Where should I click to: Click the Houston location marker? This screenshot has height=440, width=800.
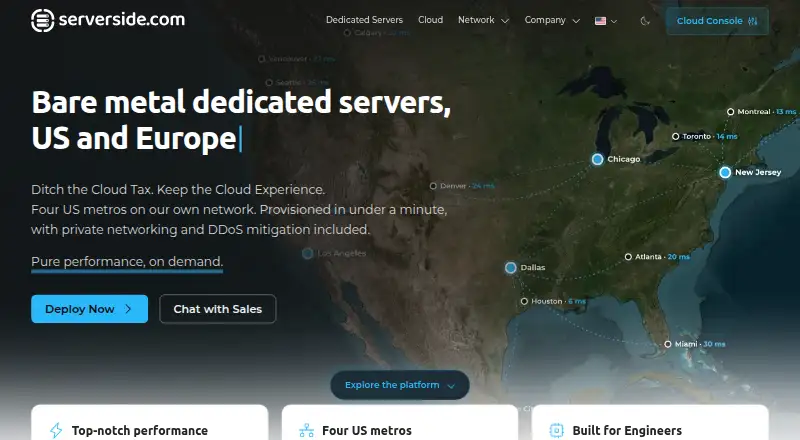(524, 301)
